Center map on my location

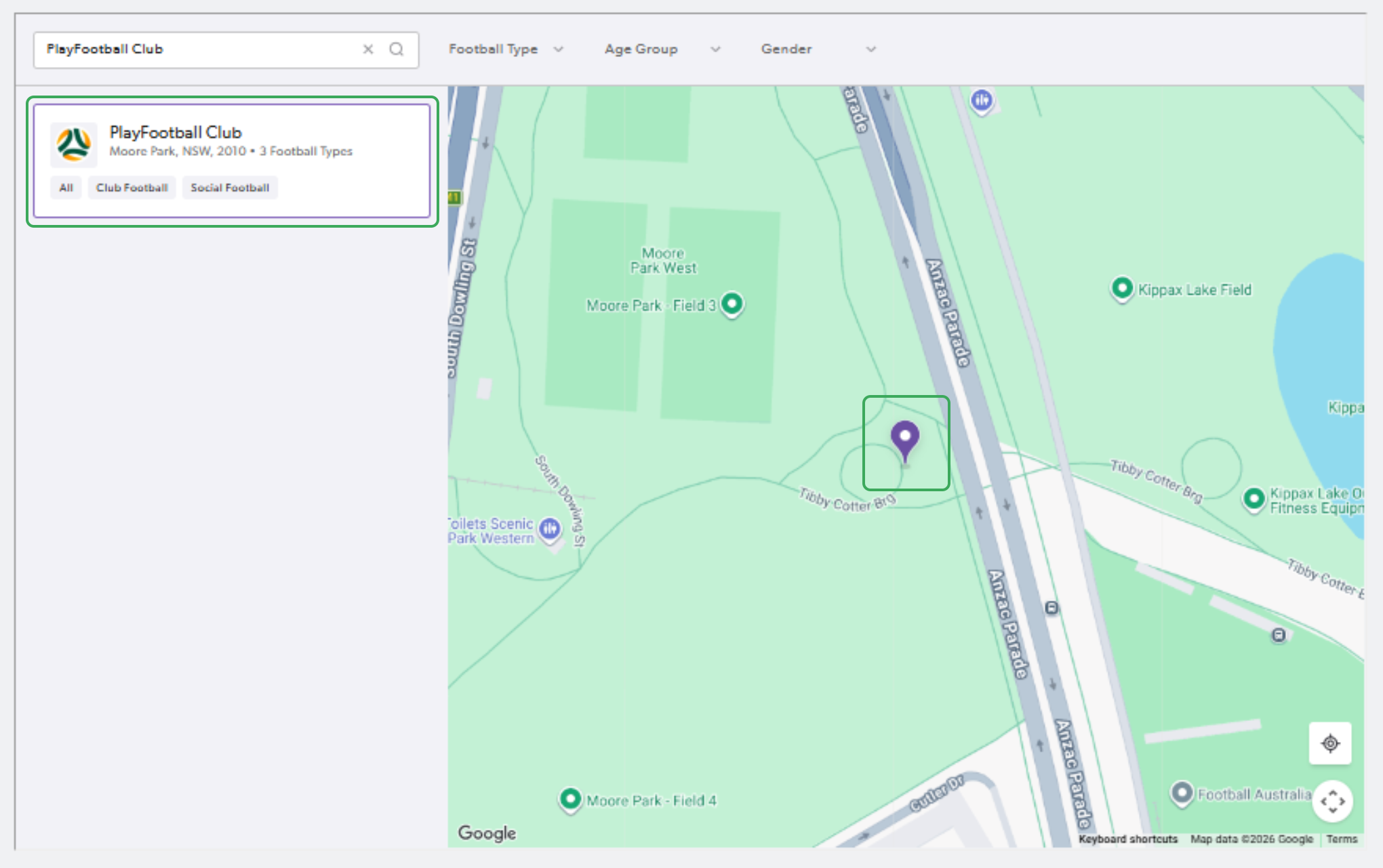click(1330, 743)
